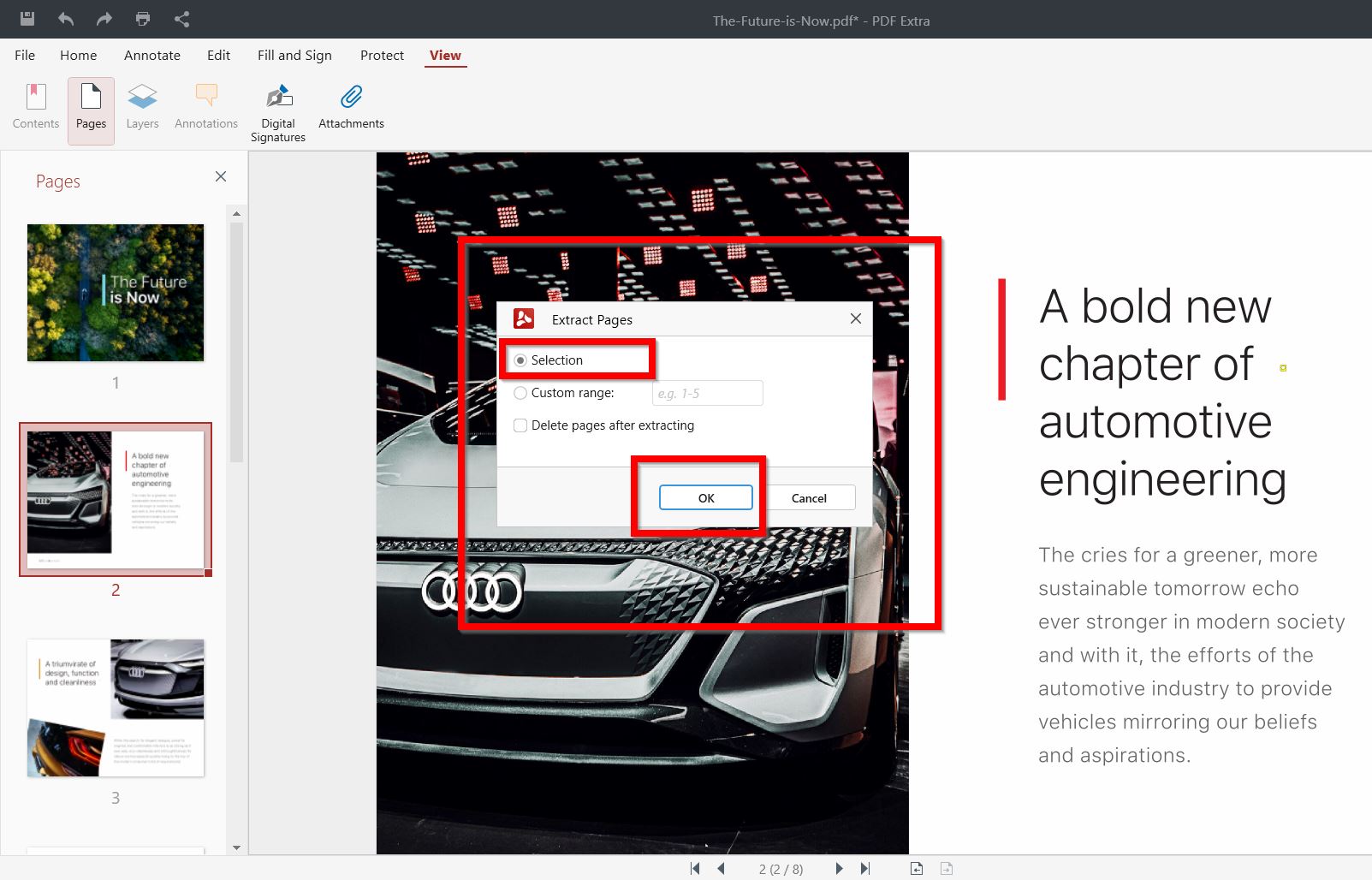The height and width of the screenshot is (880, 1372).
Task: Click the go-forward view icon in status bar
Action: click(947, 868)
